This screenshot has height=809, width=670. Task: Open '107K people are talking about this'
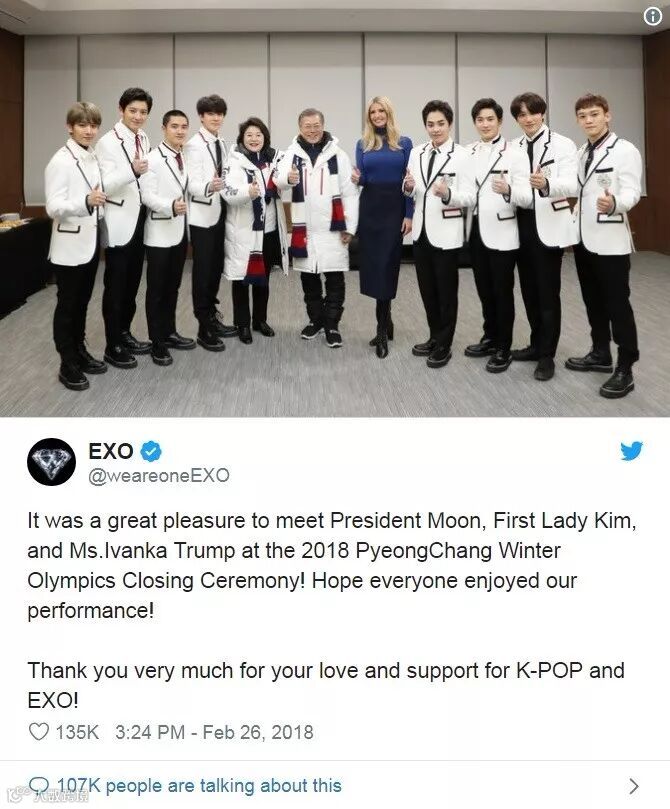[x=199, y=785]
